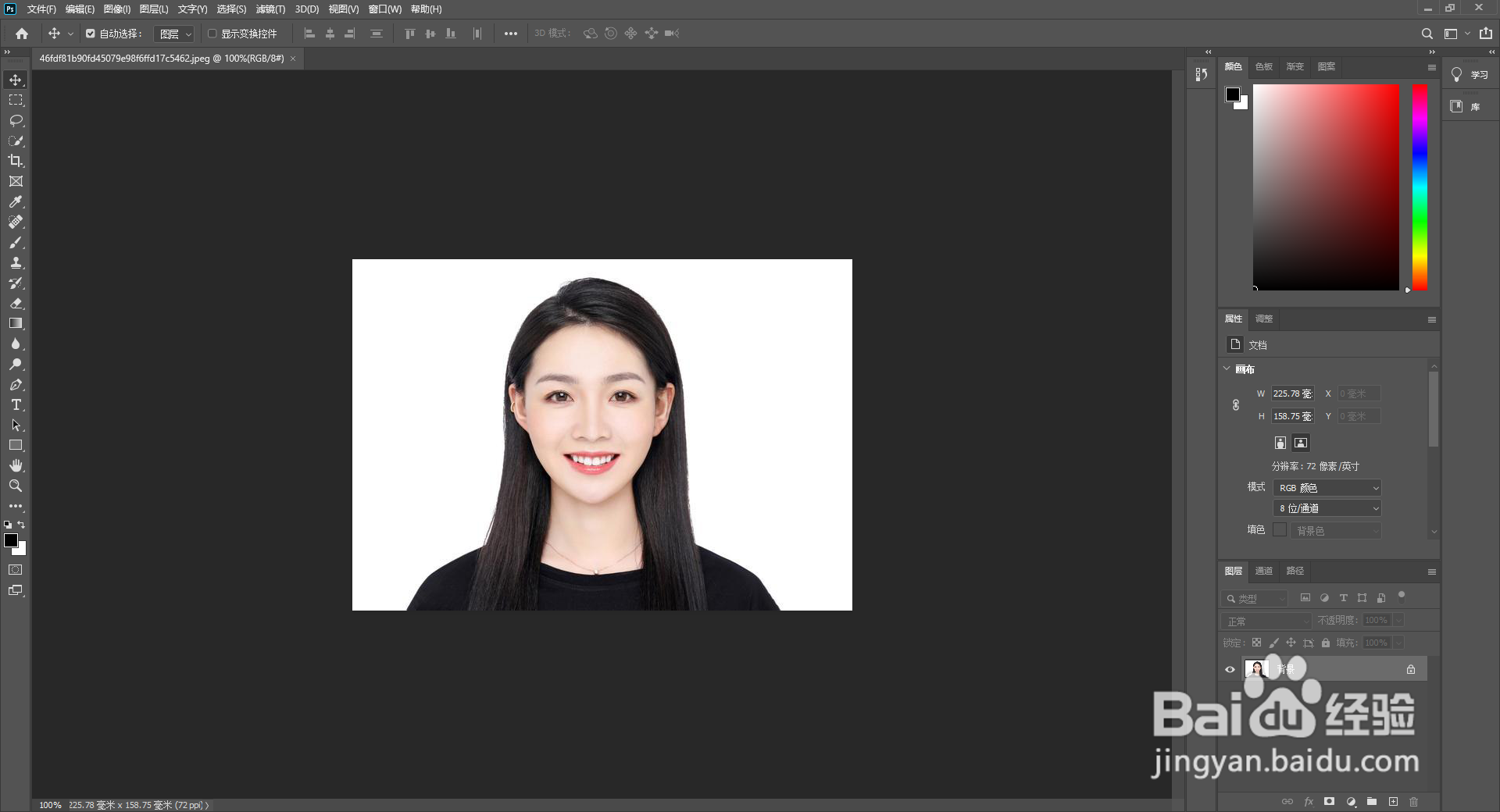This screenshot has width=1500, height=812.
Task: Click the landscape canvas orientation button
Action: click(1301, 443)
